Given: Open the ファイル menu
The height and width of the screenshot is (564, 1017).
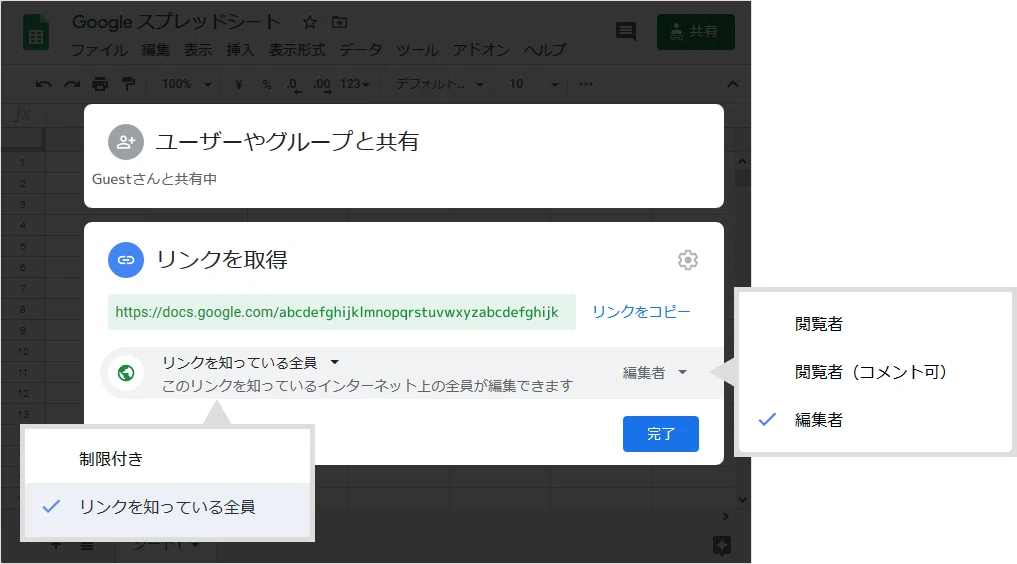Looking at the screenshot, I should click(99, 50).
